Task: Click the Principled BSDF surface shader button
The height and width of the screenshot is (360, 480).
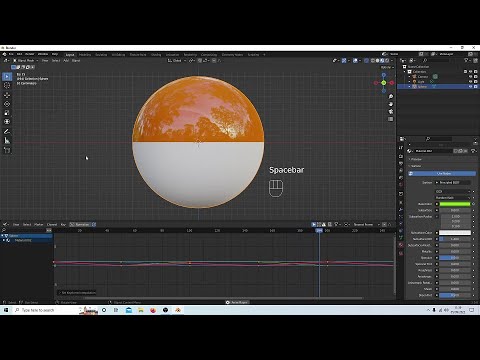Action: coord(453,182)
